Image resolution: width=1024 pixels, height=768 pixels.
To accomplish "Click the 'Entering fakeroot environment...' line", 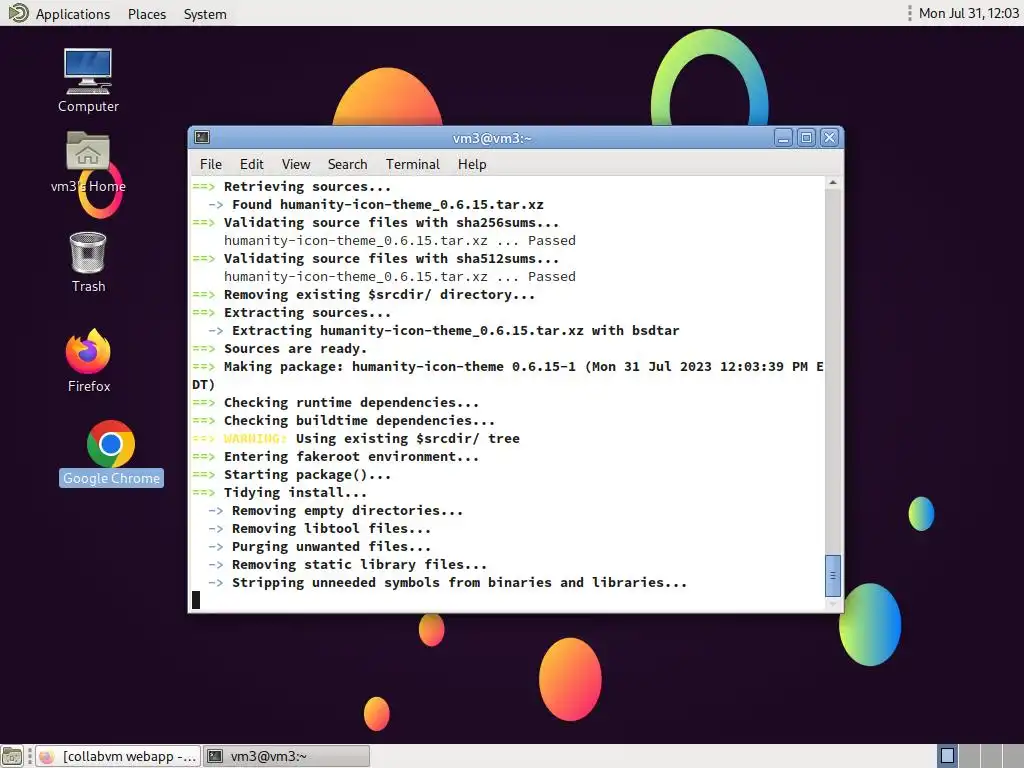I will point(336,456).
